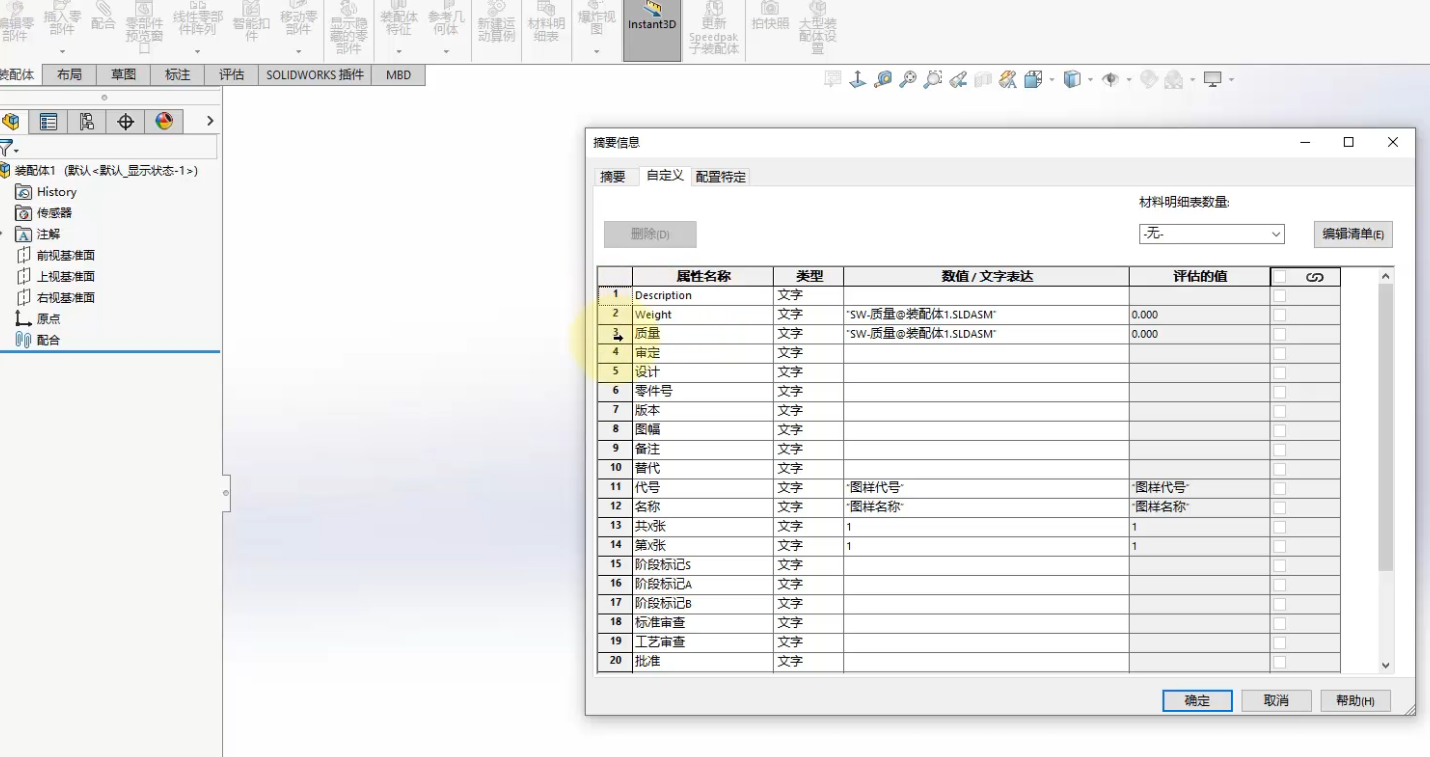Open the 评估 command tab
The image size is (1430, 757).
point(231,75)
